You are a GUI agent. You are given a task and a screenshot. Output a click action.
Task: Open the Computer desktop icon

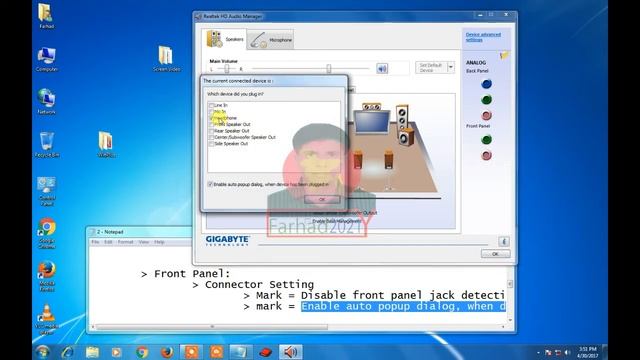pyautogui.click(x=46, y=60)
